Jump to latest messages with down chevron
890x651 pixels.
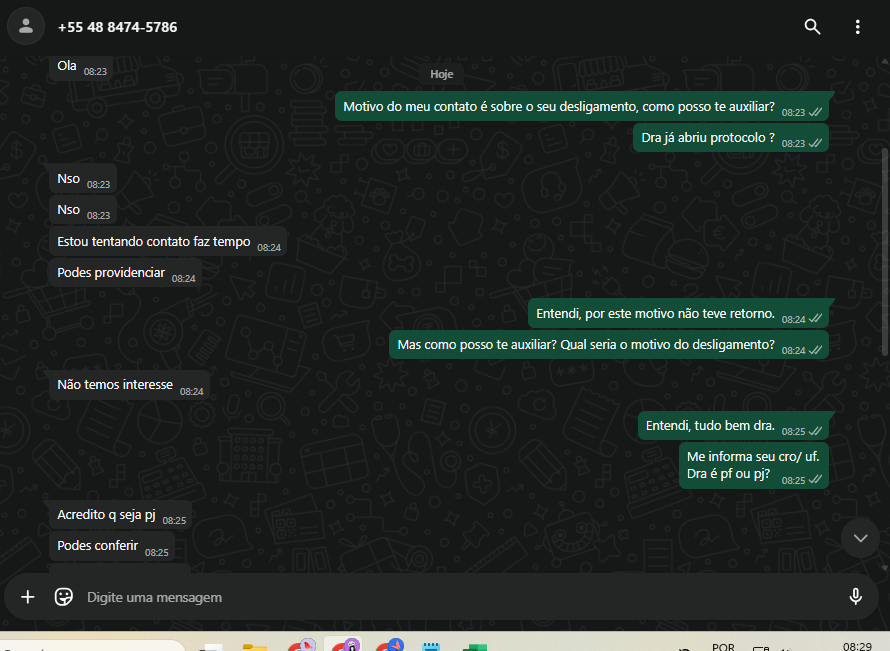click(860, 538)
